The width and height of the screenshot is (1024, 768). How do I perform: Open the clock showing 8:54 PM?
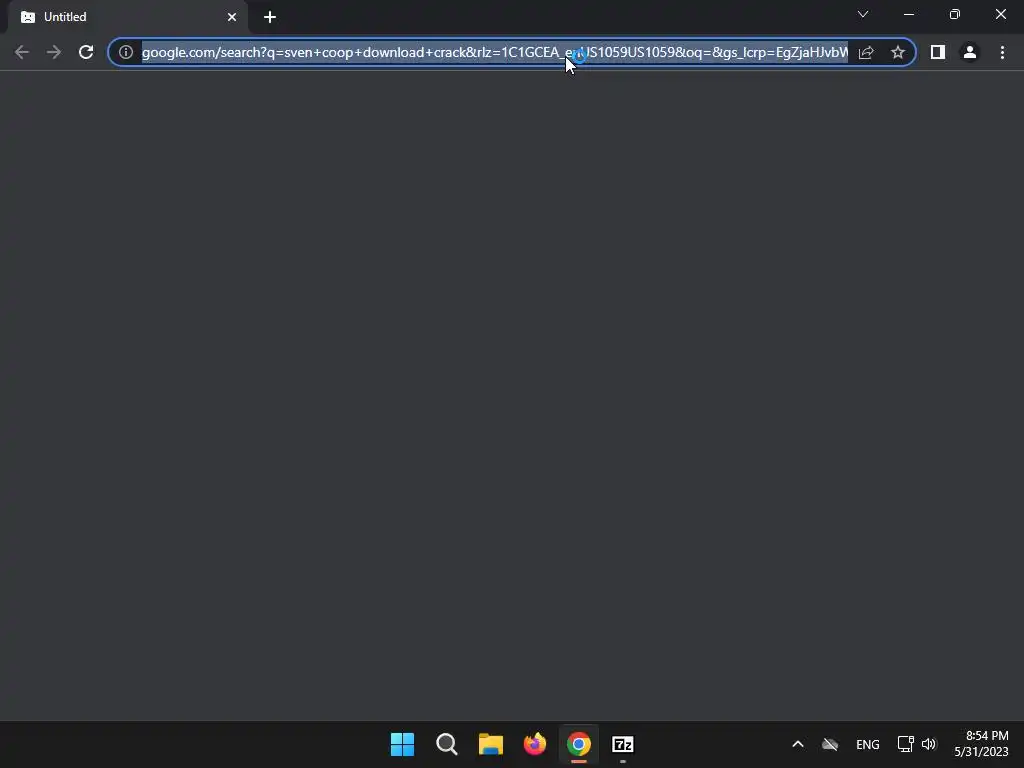point(982,744)
